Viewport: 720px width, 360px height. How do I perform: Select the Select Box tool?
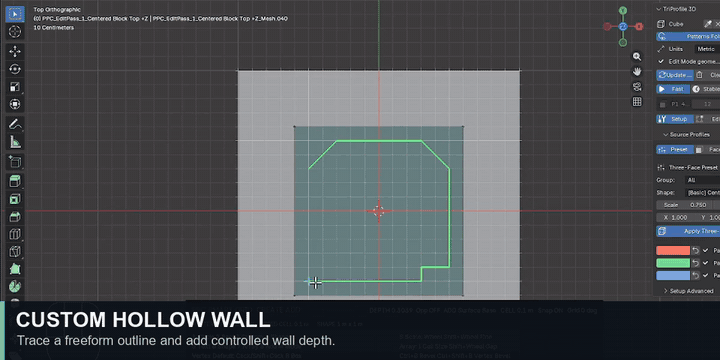[15, 14]
